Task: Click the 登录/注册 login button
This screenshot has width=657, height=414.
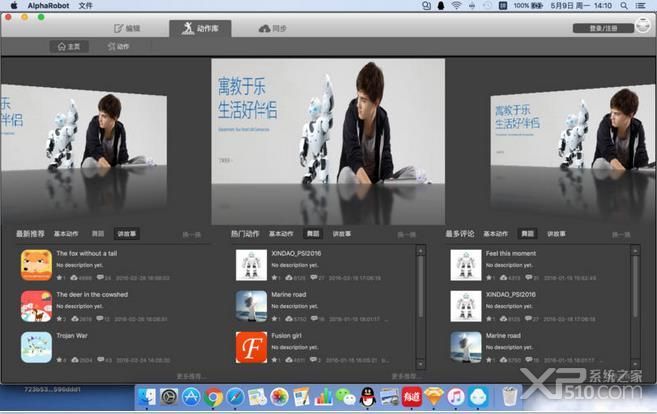Action: point(603,28)
